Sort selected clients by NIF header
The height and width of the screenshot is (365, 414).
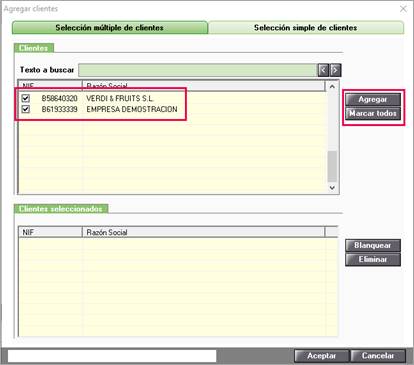point(50,232)
